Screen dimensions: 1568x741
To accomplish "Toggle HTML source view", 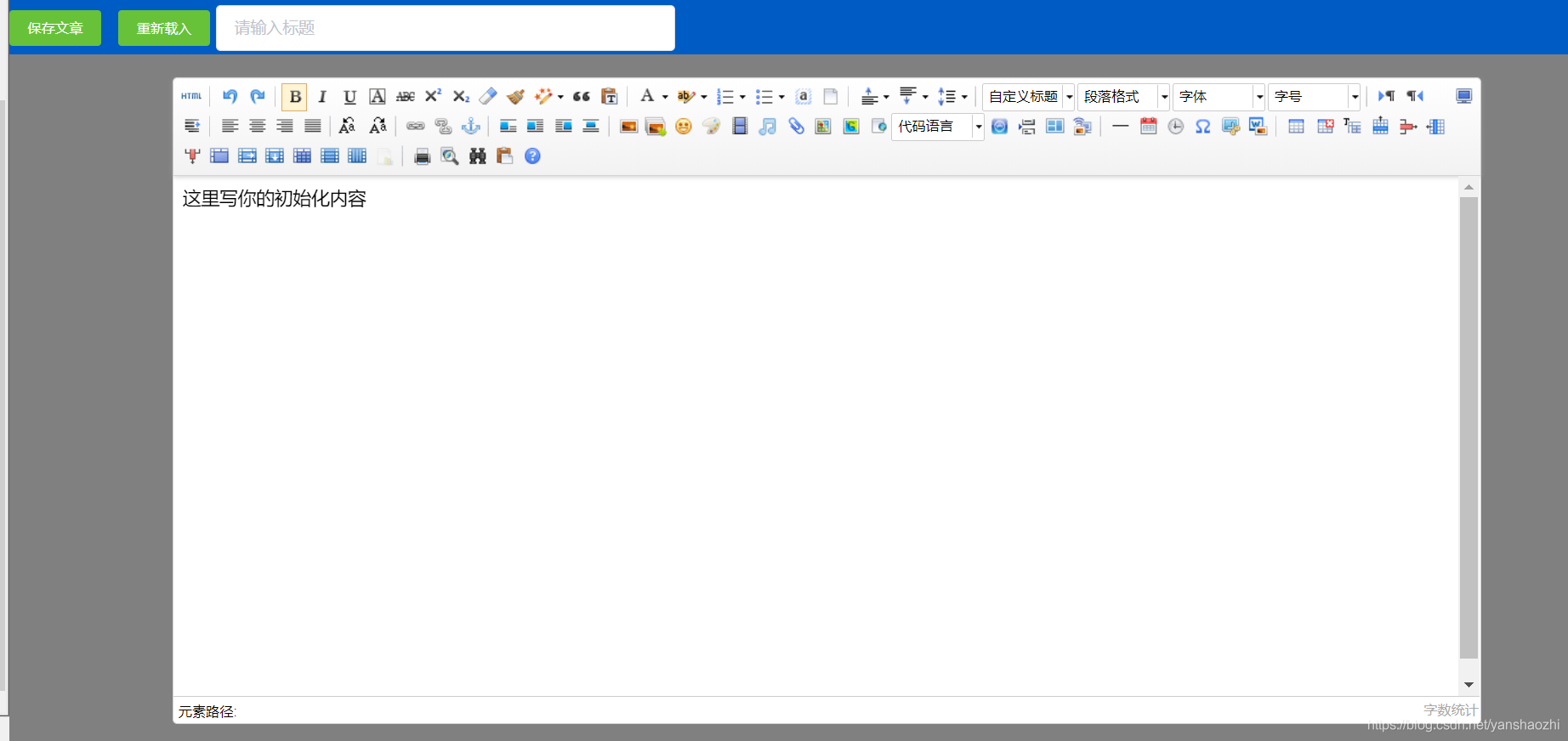I will [x=191, y=96].
